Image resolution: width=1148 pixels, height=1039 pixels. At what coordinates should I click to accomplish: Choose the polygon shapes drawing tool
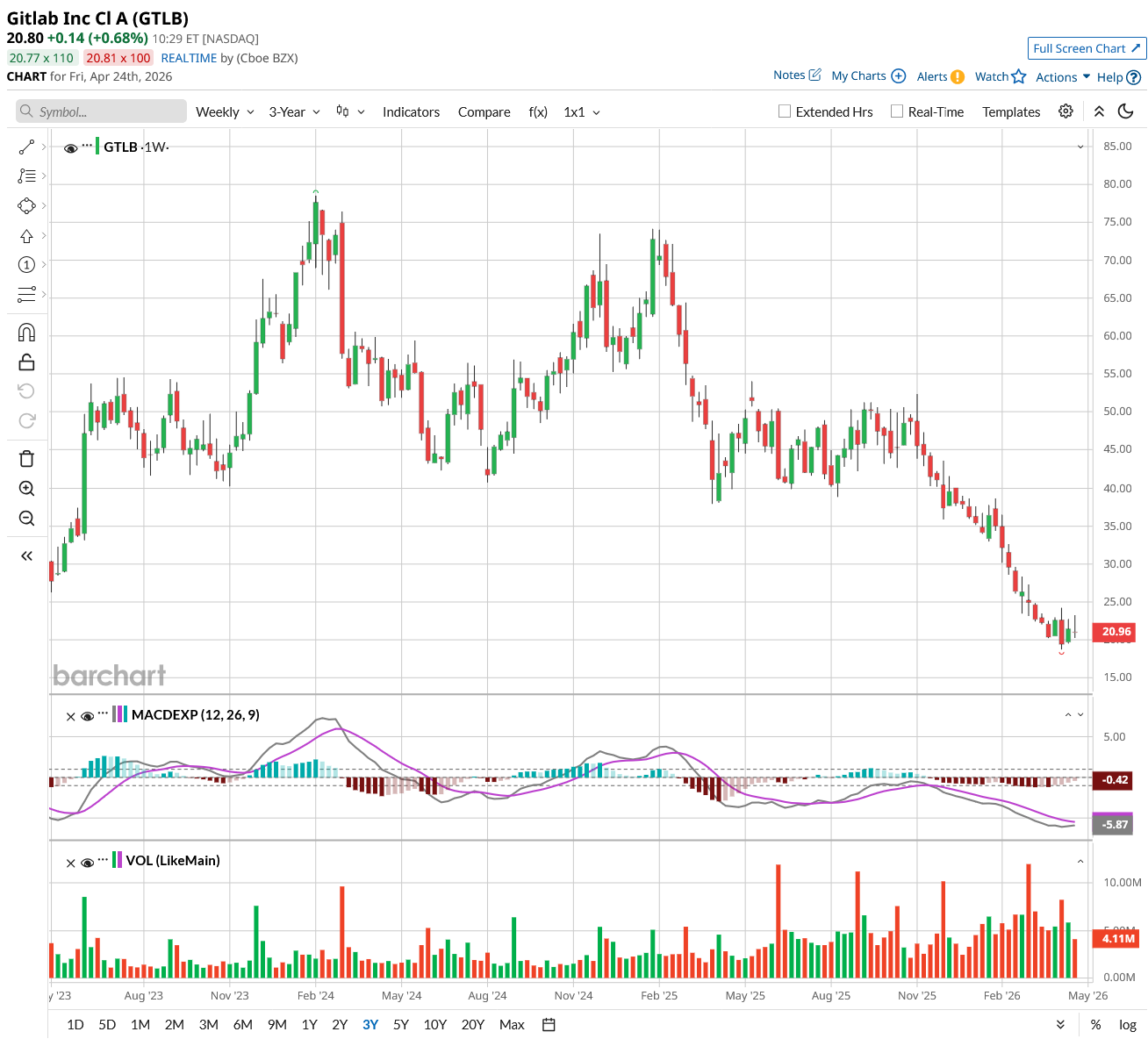[26, 206]
